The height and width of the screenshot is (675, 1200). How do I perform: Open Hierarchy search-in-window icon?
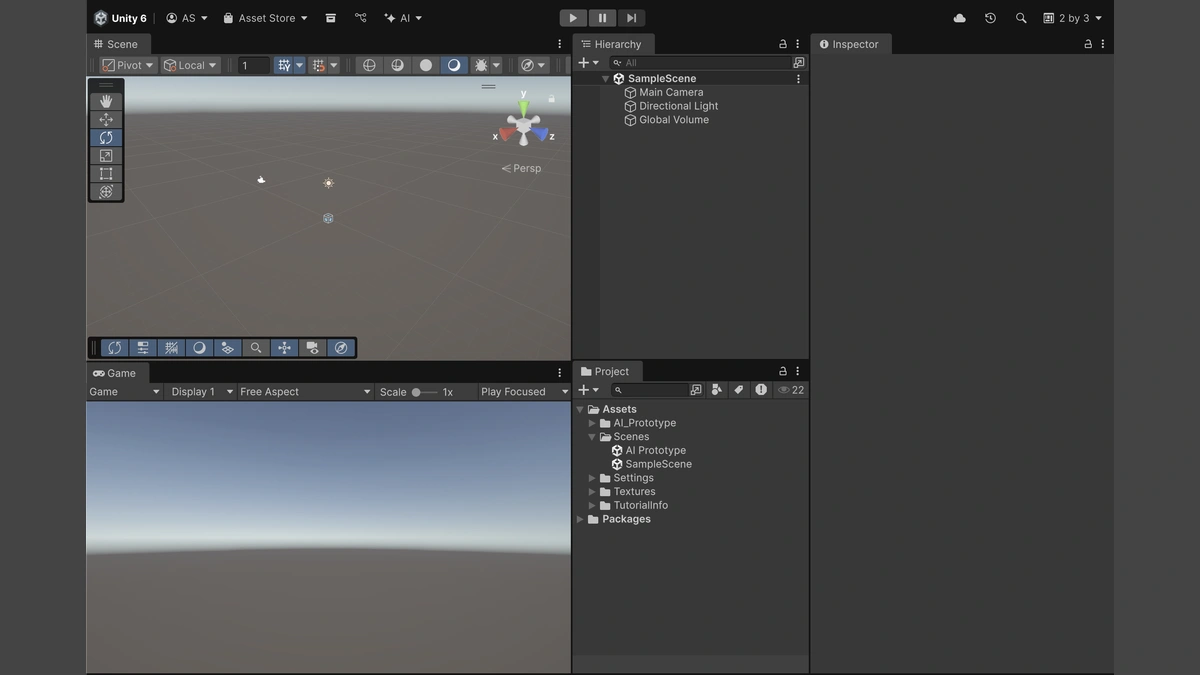(798, 63)
